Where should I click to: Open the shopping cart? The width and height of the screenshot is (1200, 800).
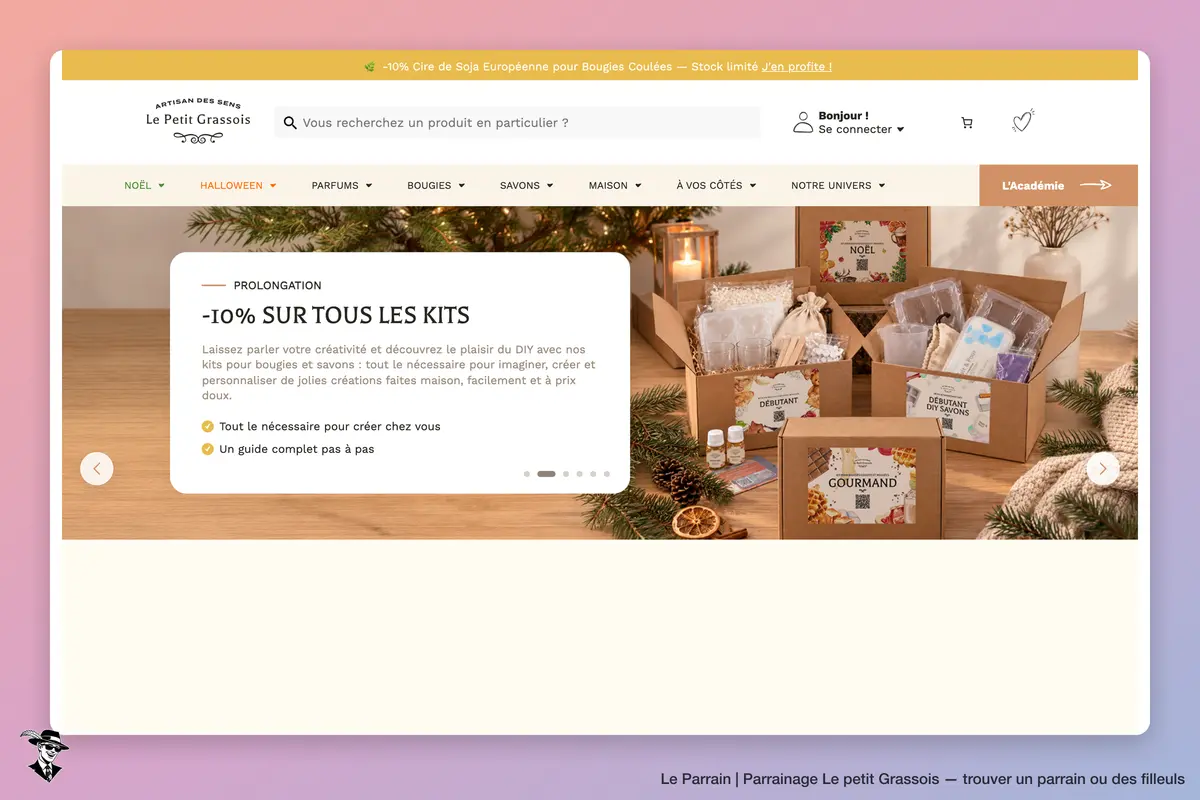[x=967, y=123]
